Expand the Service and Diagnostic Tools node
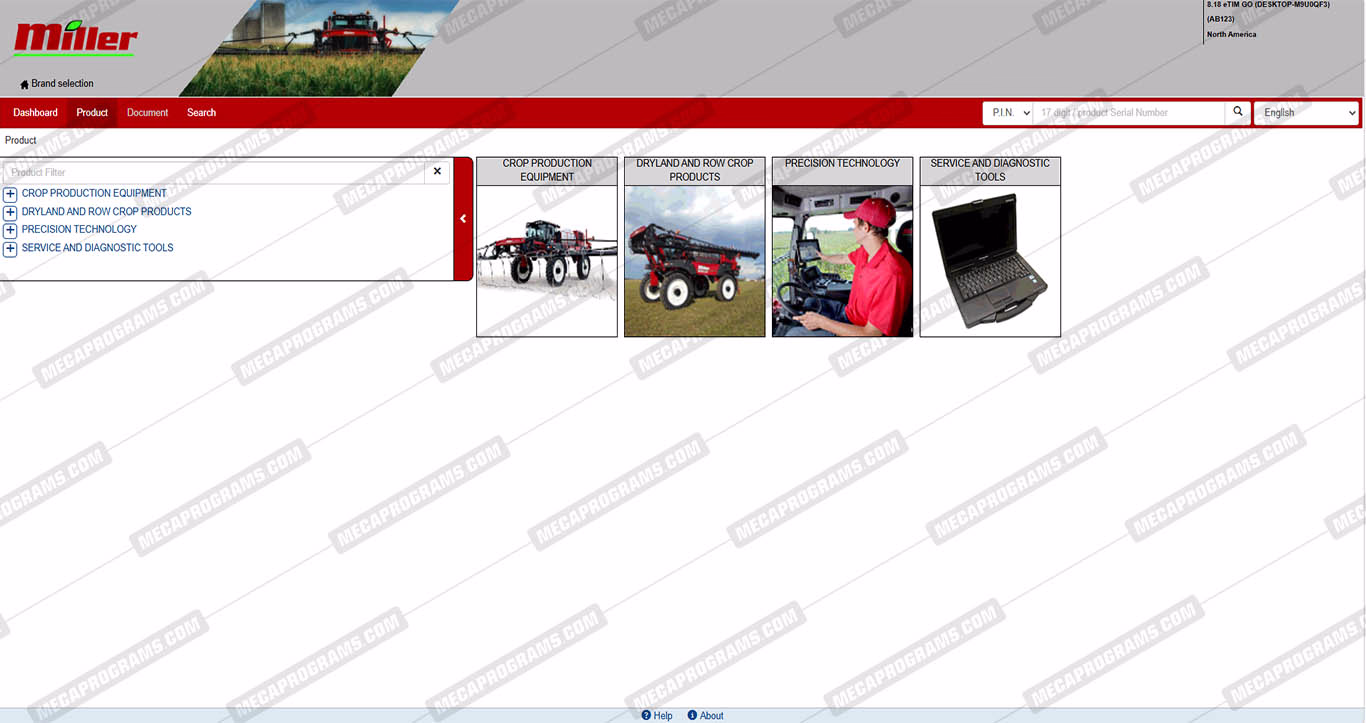The height and width of the screenshot is (723, 1366). coord(10,248)
